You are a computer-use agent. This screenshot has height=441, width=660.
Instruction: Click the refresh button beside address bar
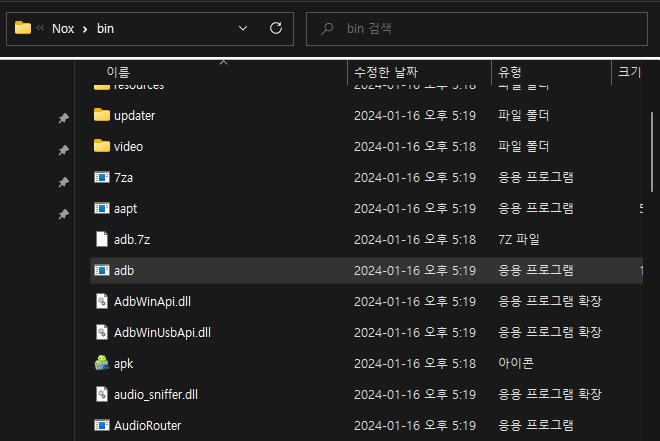coord(275,29)
